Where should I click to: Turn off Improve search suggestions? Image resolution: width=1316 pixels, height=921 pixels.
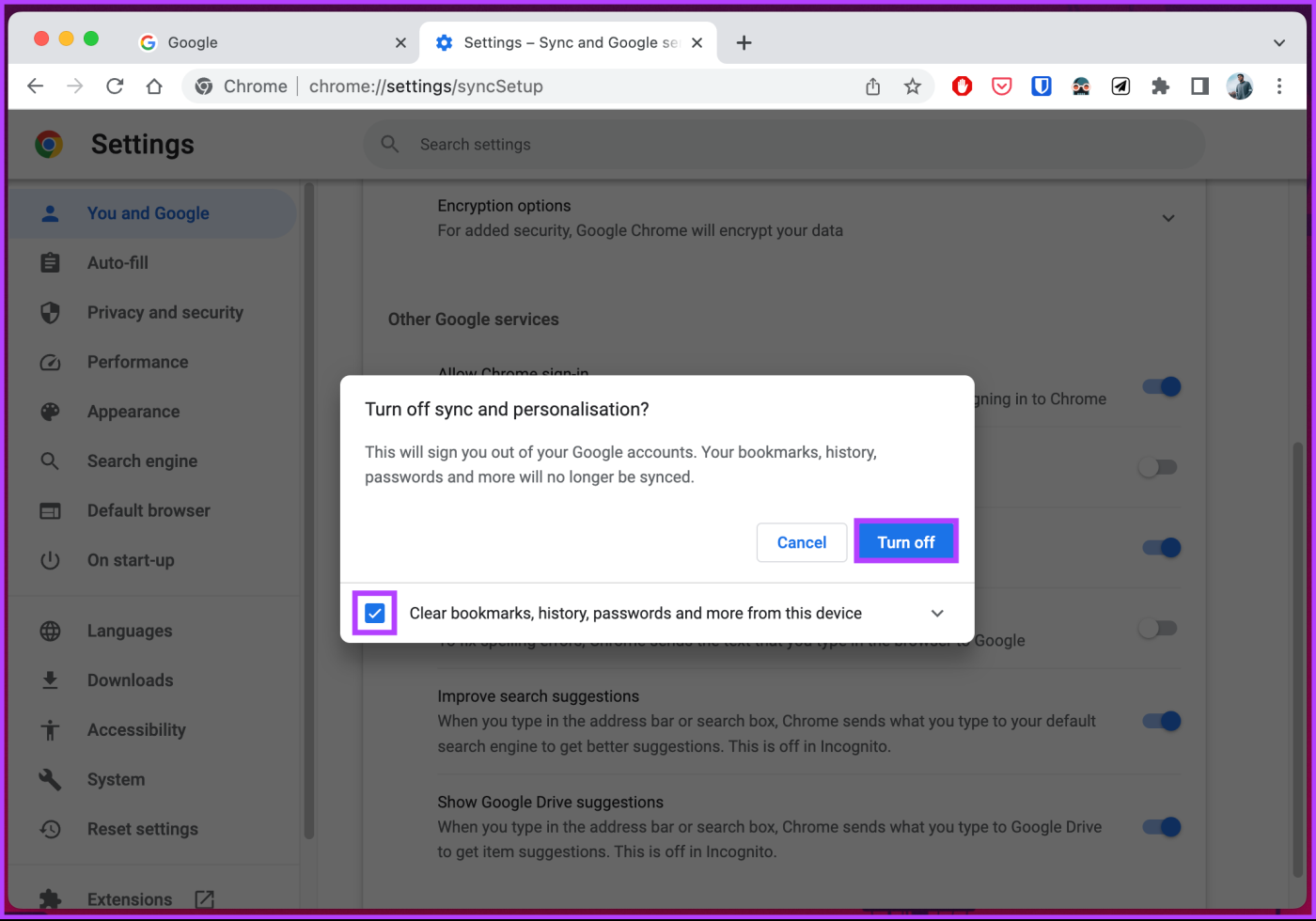click(x=1163, y=721)
